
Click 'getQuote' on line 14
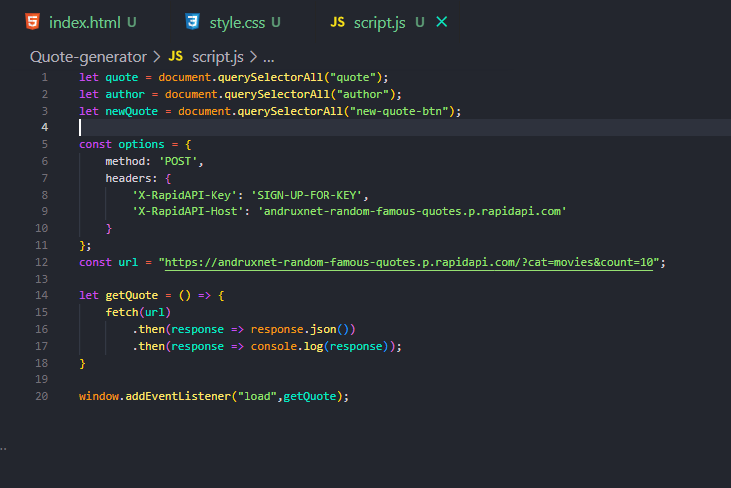[131, 296]
